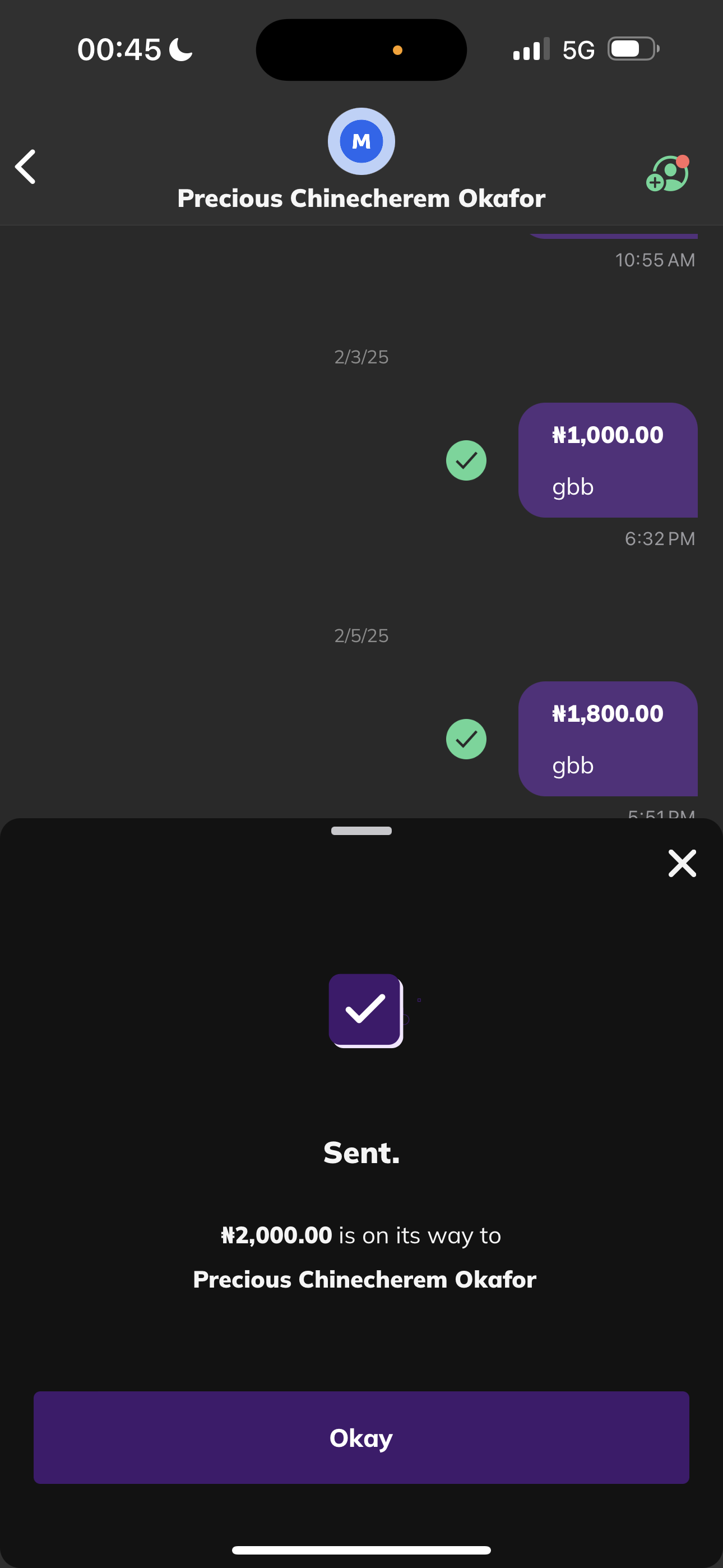The height and width of the screenshot is (1568, 723).
Task: Tap recipient name in the Sent message
Action: (364, 1280)
